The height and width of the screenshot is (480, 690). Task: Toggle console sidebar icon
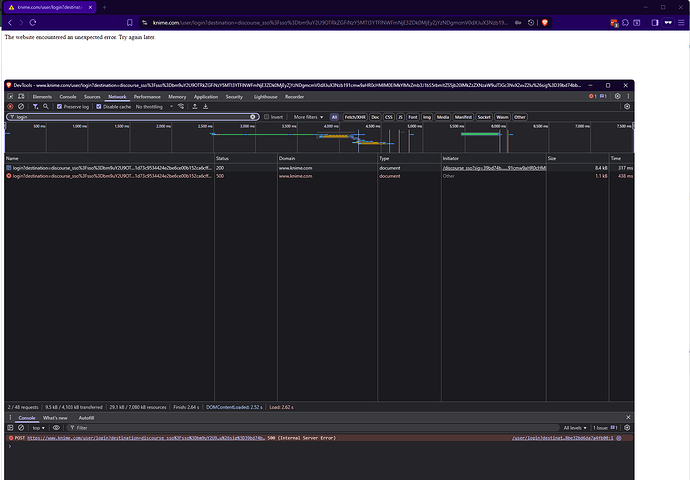pos(11,428)
